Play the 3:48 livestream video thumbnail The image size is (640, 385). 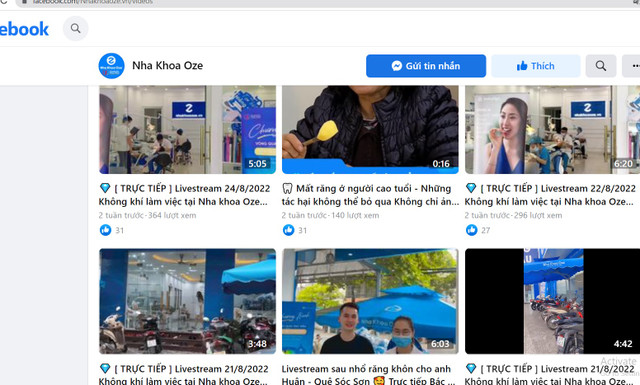point(187,301)
